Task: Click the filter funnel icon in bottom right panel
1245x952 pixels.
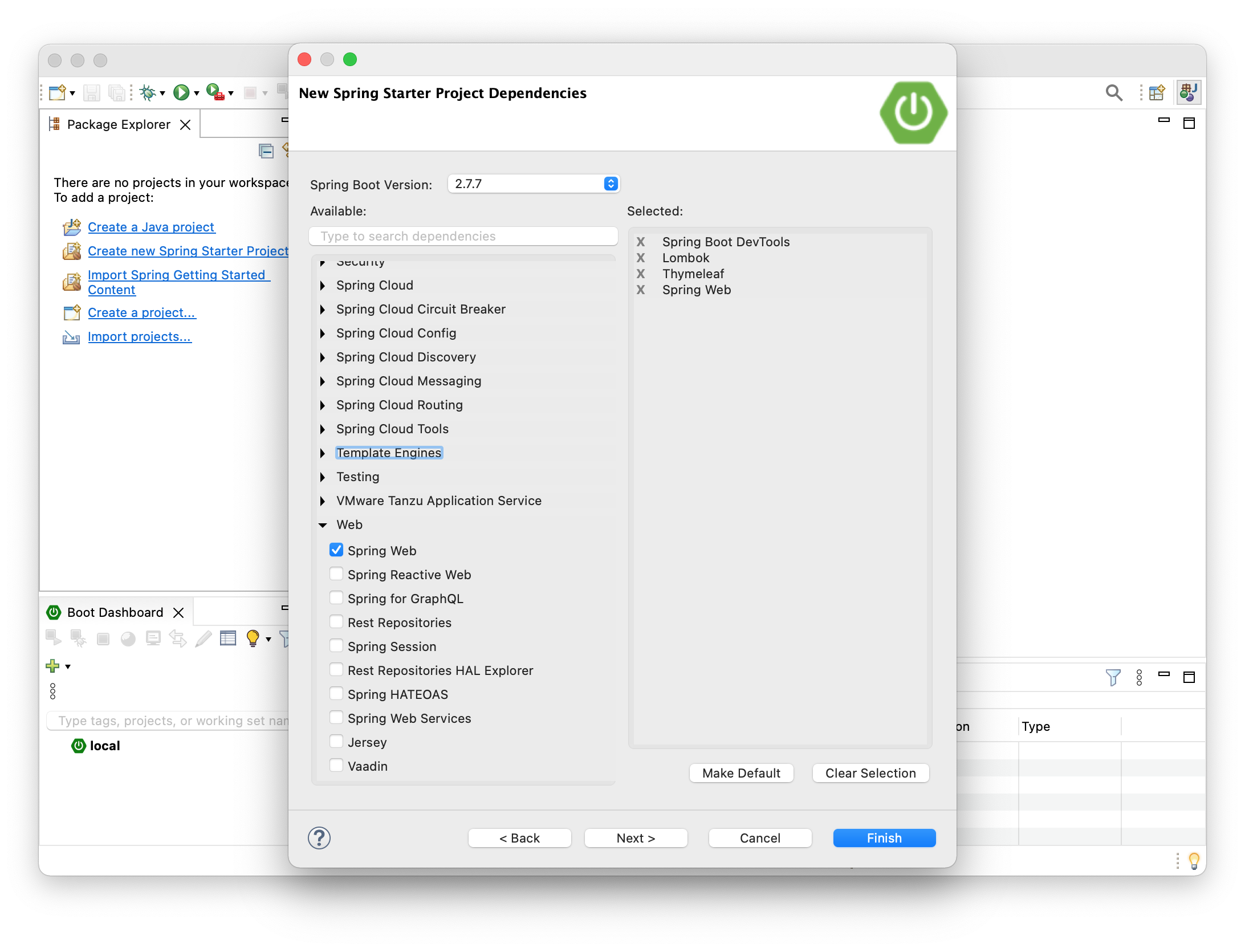Action: pyautogui.click(x=1113, y=677)
